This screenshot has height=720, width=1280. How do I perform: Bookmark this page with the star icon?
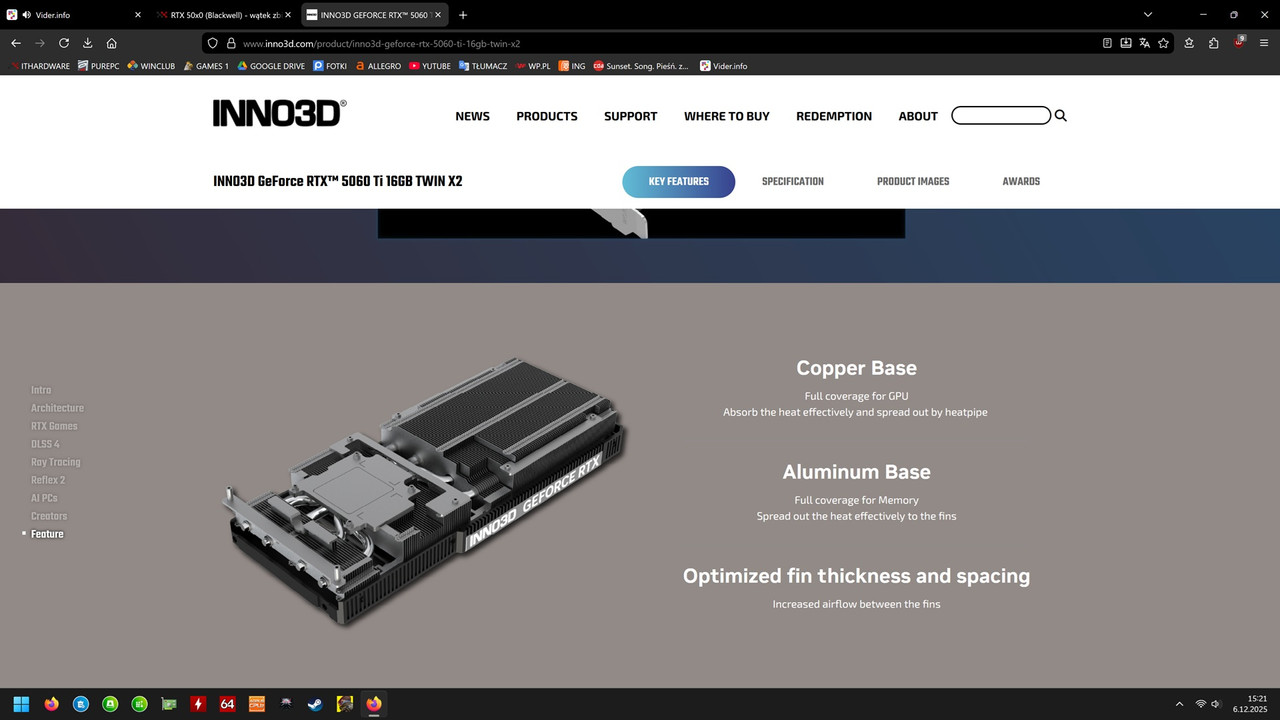1163,43
